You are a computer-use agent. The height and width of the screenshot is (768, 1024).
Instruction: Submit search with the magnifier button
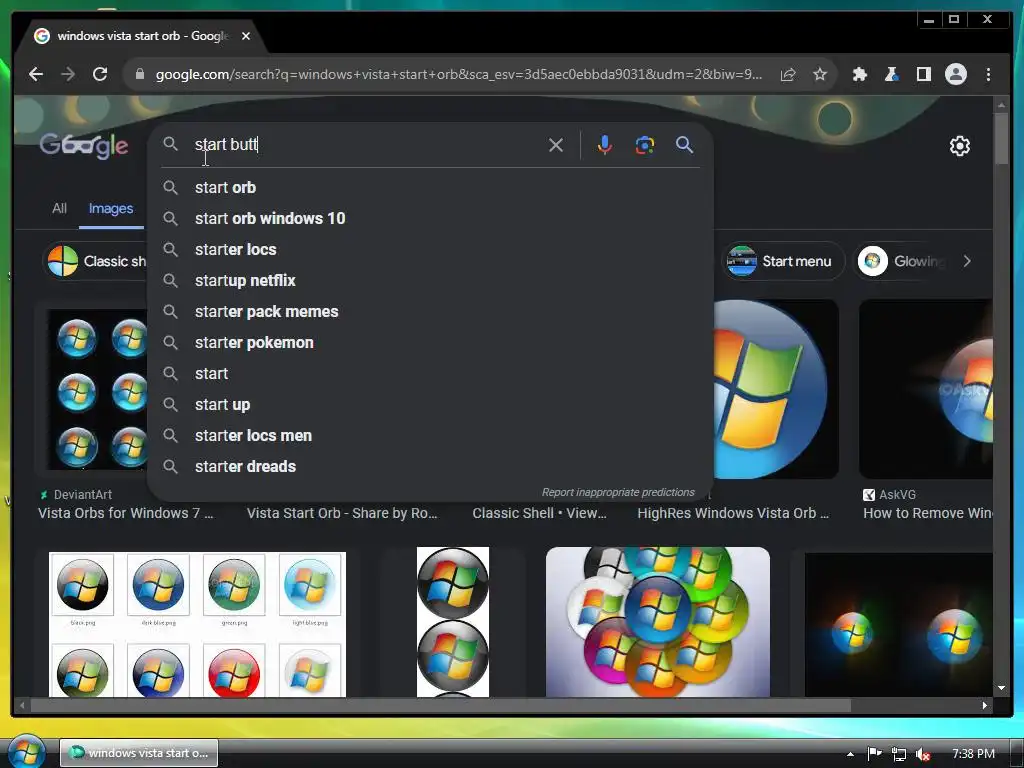(684, 145)
